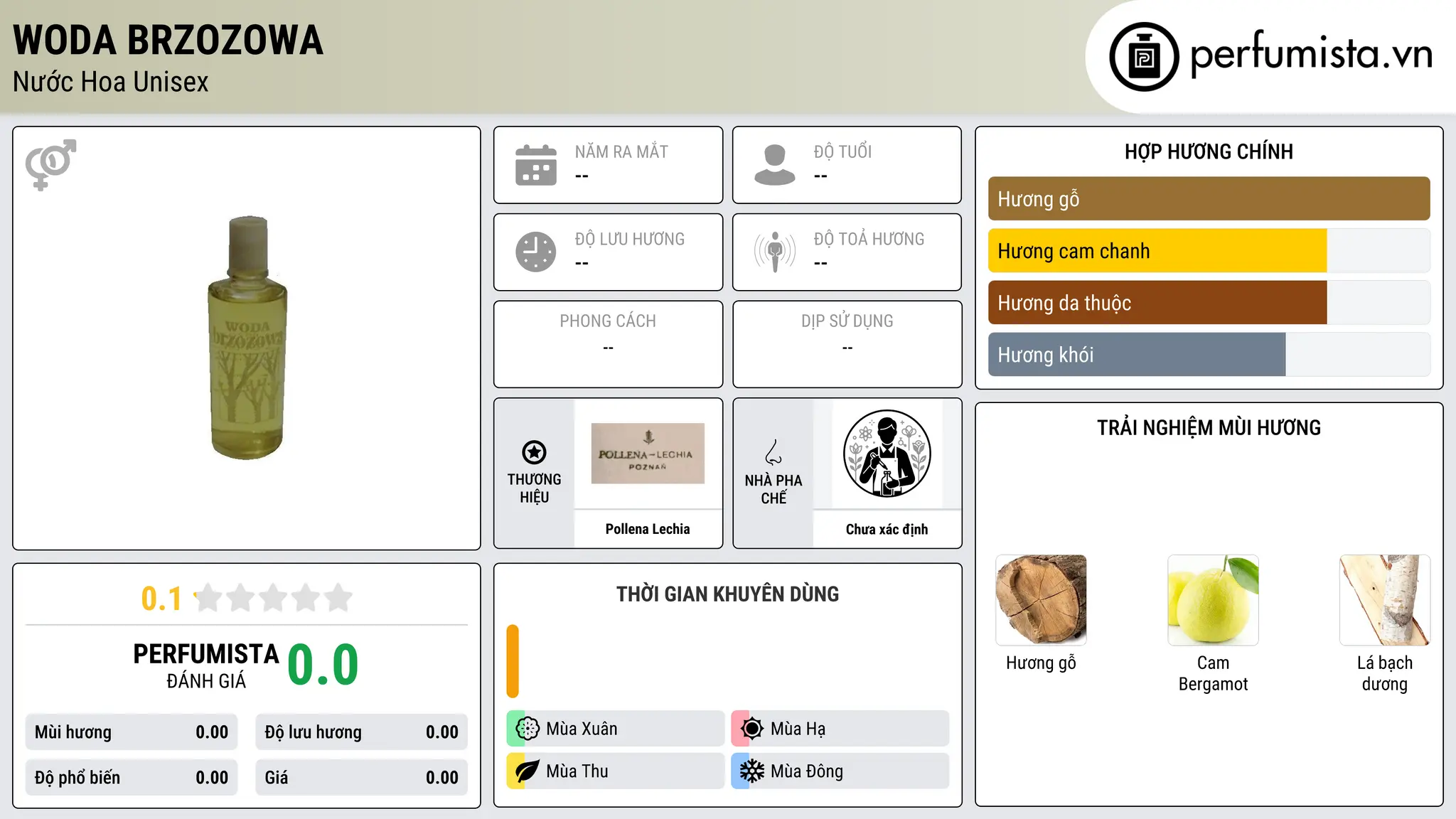Click the Hương da thuộc accord bar

(x=1157, y=303)
